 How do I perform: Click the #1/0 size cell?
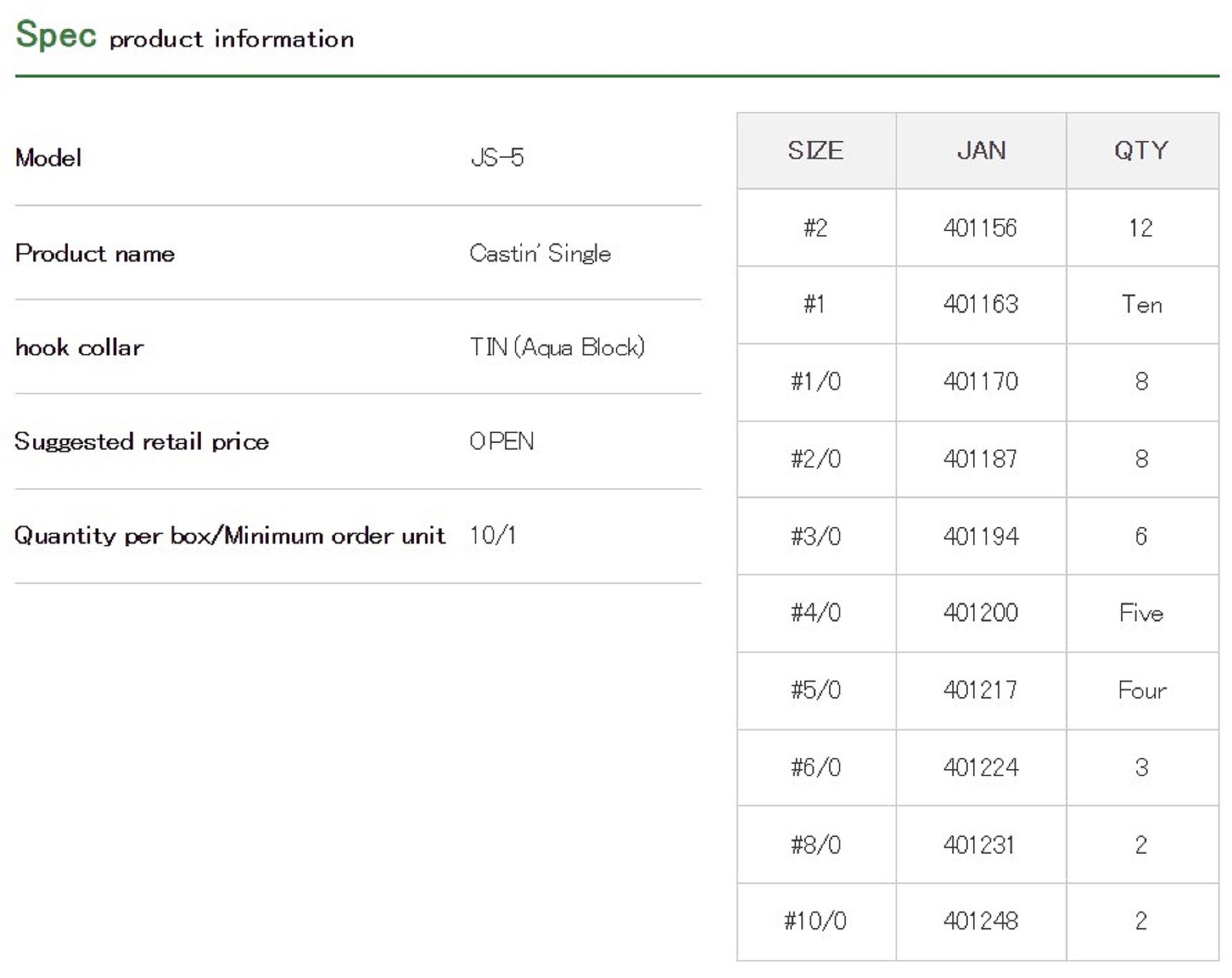coord(816,382)
